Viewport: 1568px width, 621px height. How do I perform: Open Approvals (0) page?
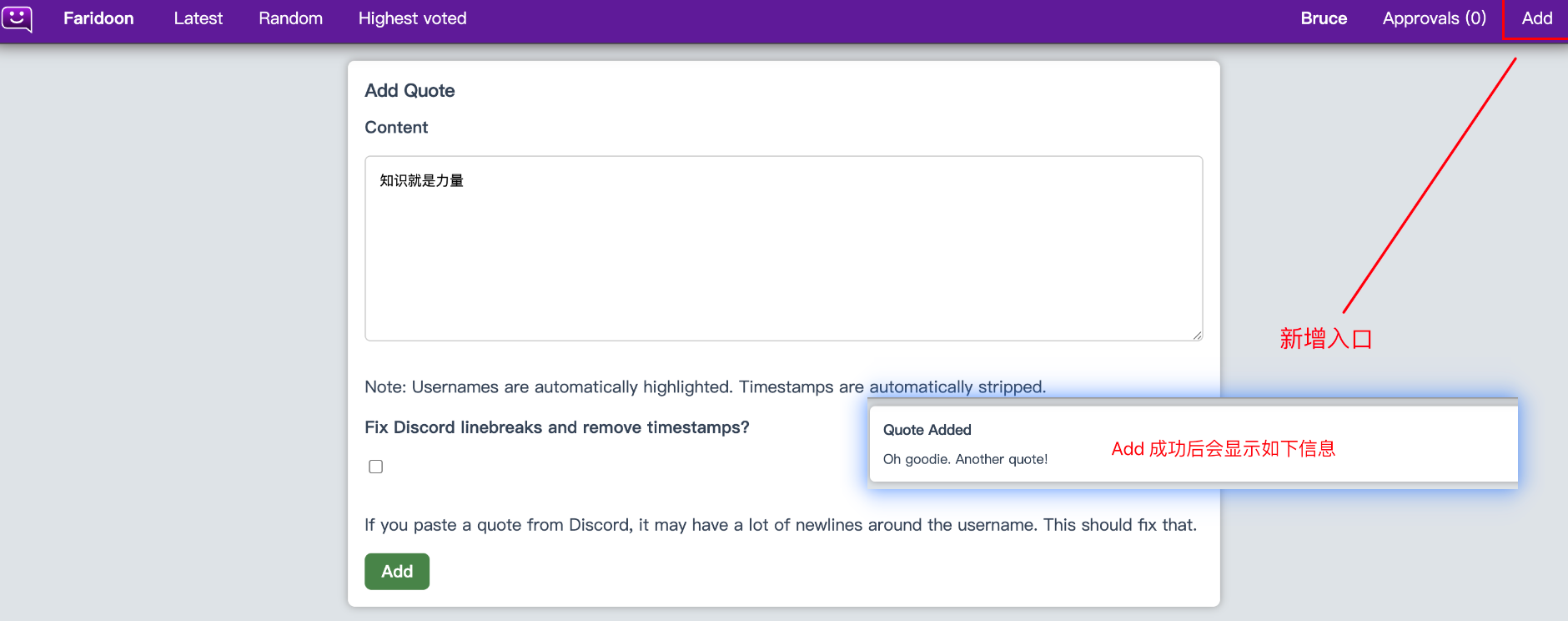click(1434, 18)
